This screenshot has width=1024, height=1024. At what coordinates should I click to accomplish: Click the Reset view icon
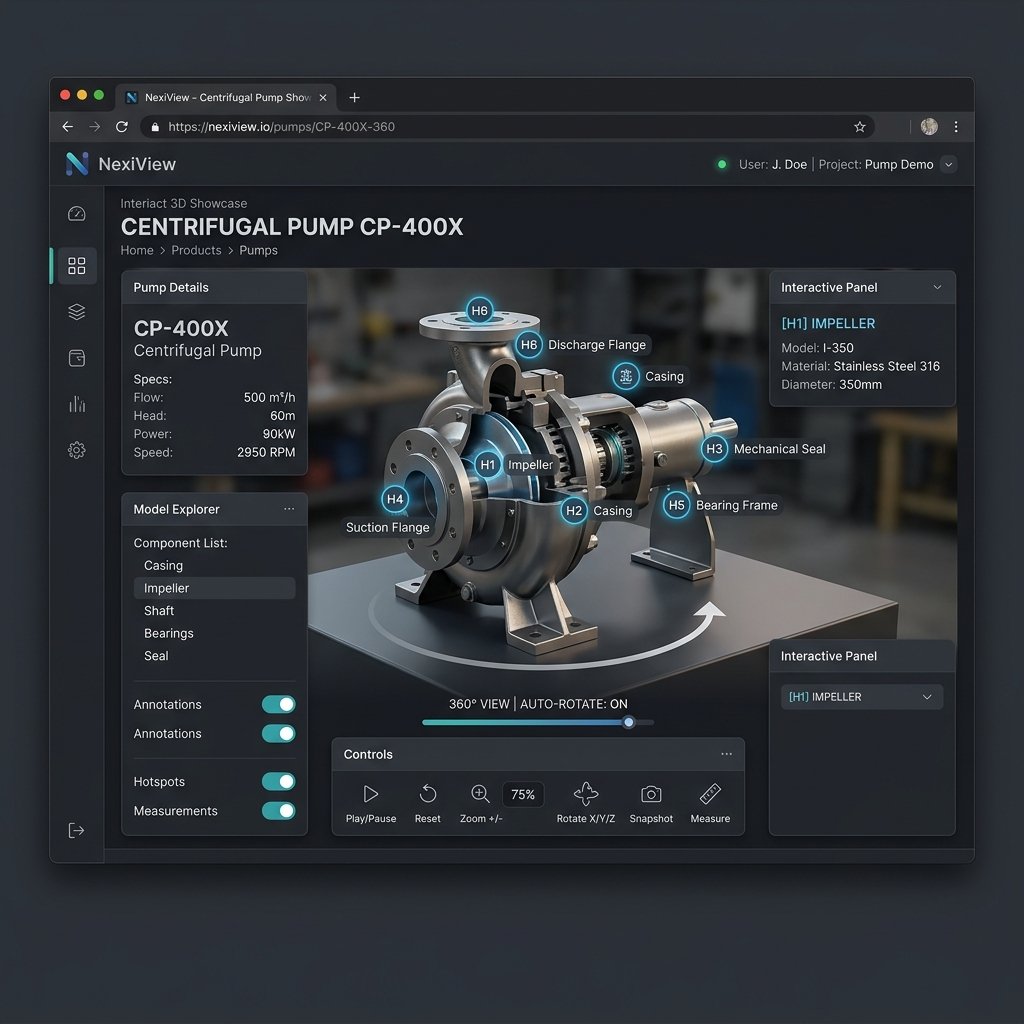[x=428, y=794]
